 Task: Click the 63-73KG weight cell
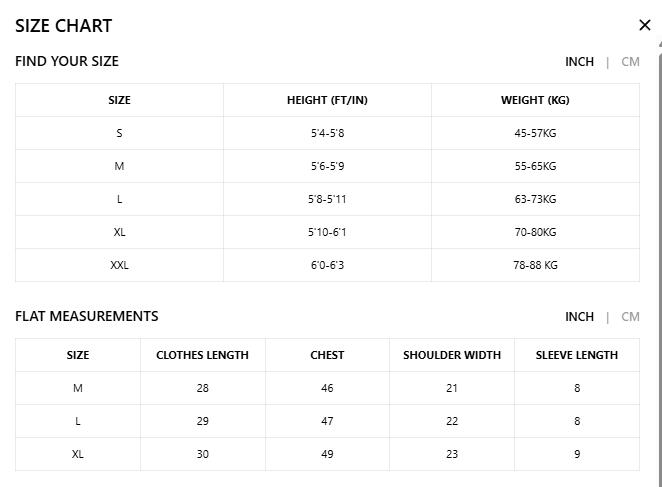(535, 199)
